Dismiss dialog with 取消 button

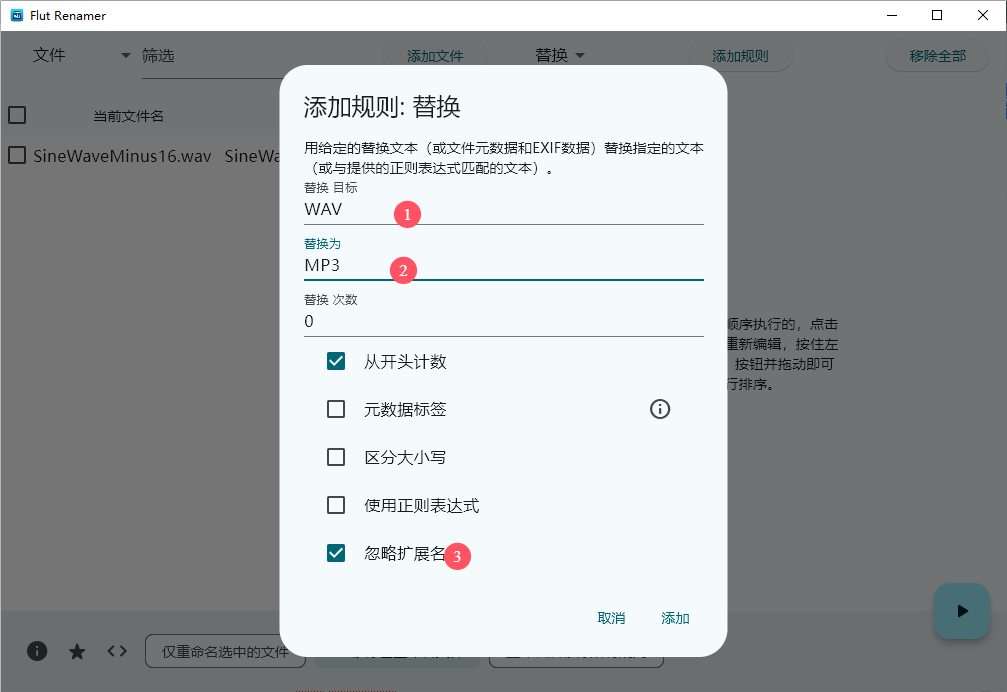tap(612, 618)
